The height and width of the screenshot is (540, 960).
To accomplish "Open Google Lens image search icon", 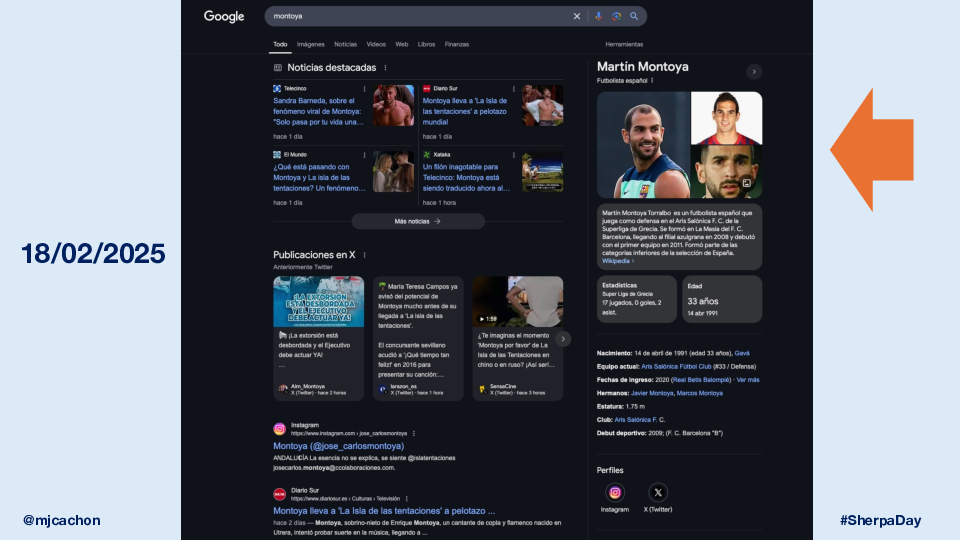I will click(x=617, y=17).
